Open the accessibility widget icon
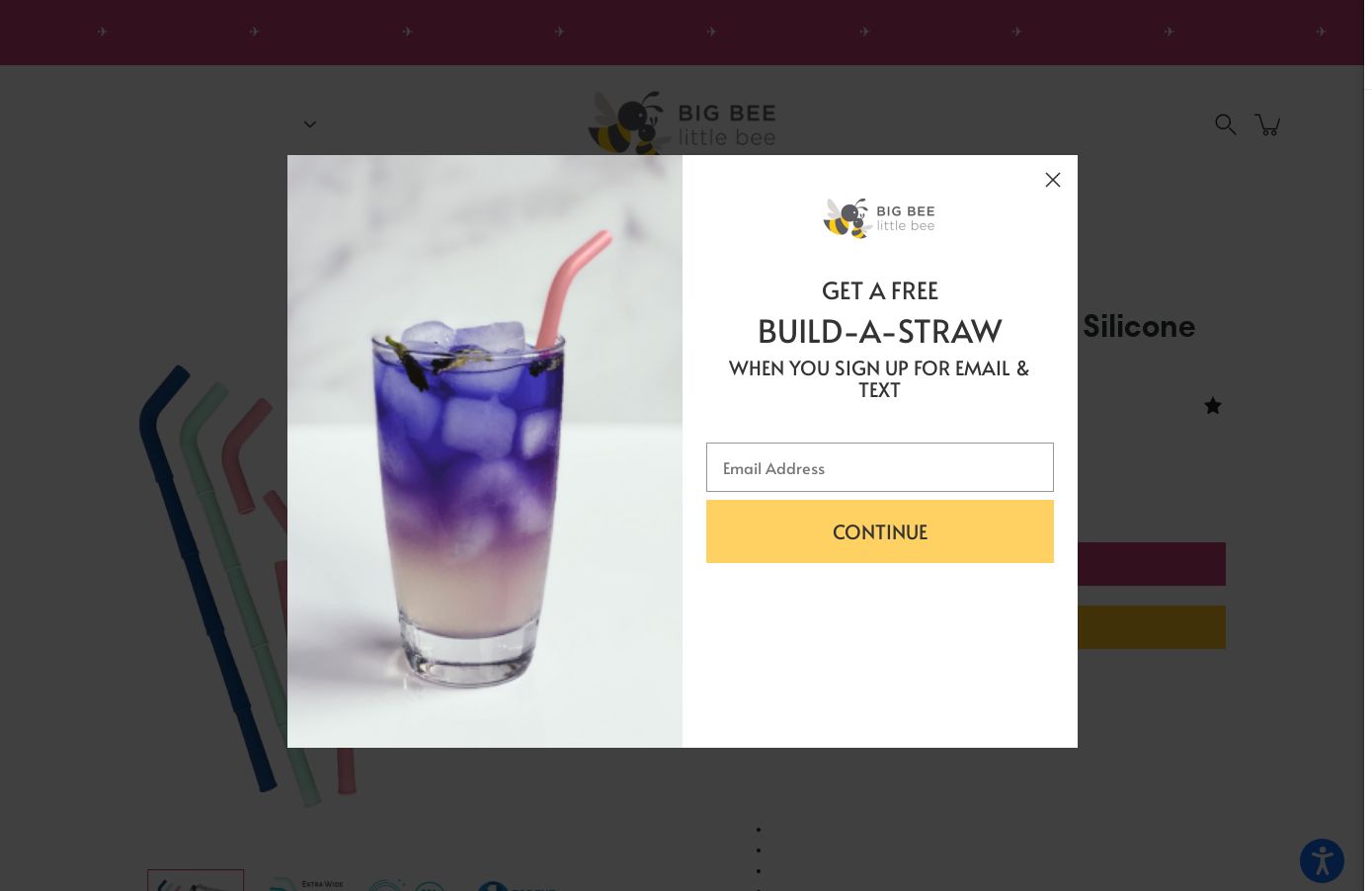Screen dimensions: 1372x891 pyautogui.click(x=1322, y=860)
